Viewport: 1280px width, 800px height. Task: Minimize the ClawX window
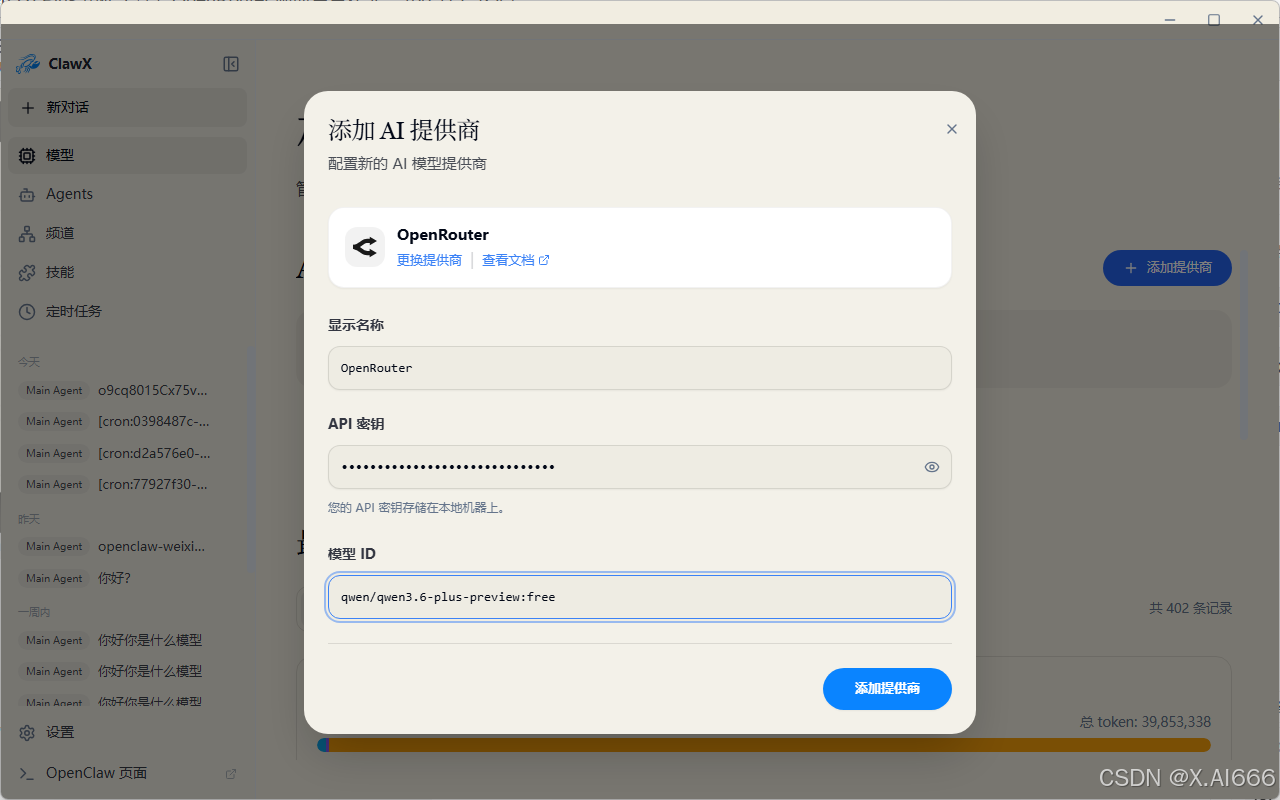click(x=1169, y=20)
